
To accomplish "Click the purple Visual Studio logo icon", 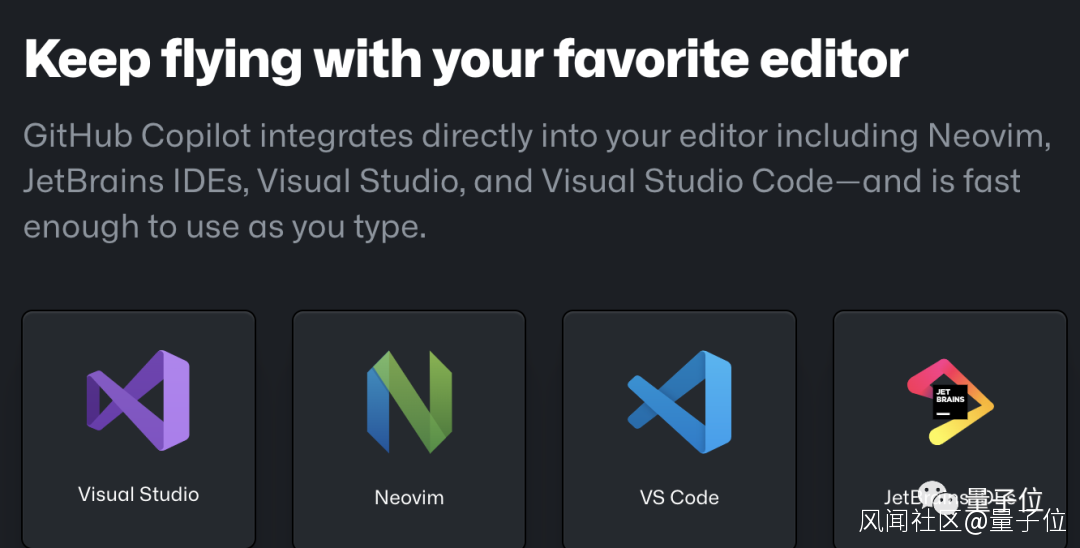I will 138,401.
